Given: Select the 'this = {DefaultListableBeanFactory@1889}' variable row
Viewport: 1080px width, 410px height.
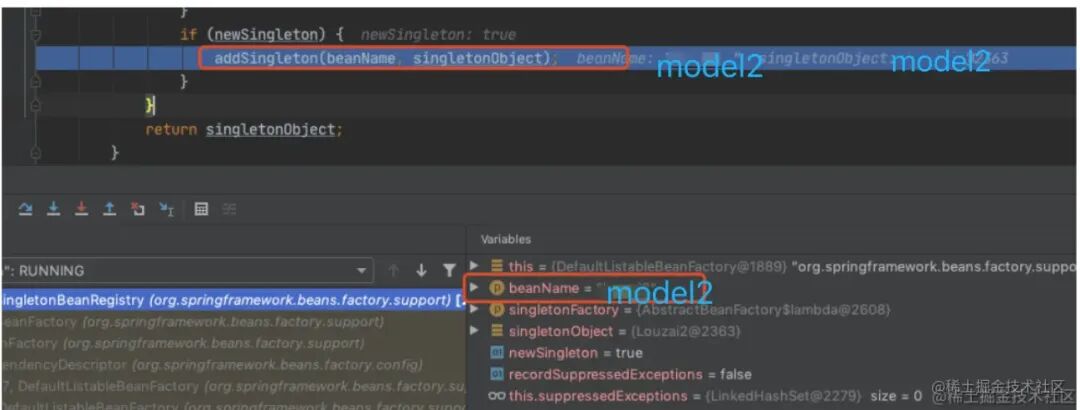Looking at the screenshot, I should 773,265.
